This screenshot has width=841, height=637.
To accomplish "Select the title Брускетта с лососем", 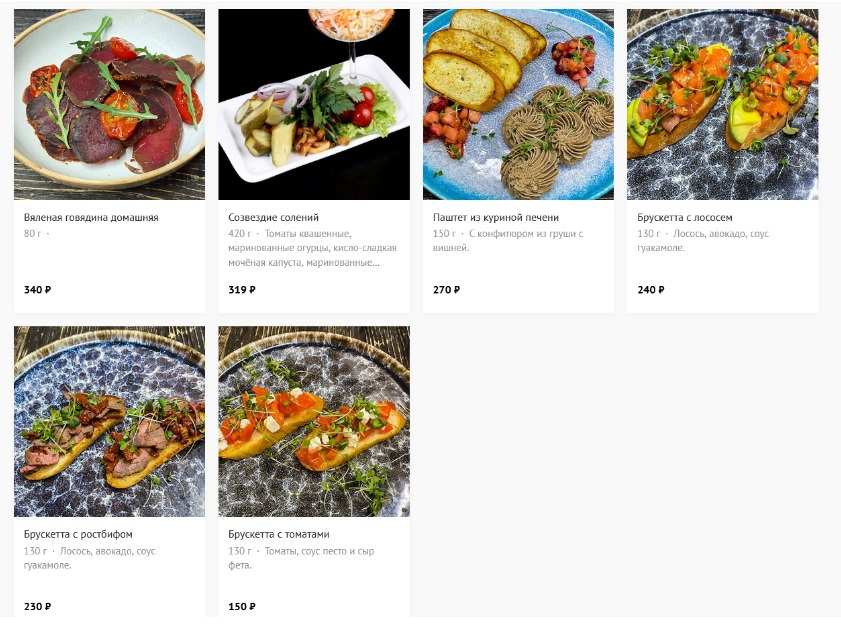I will tap(685, 217).
